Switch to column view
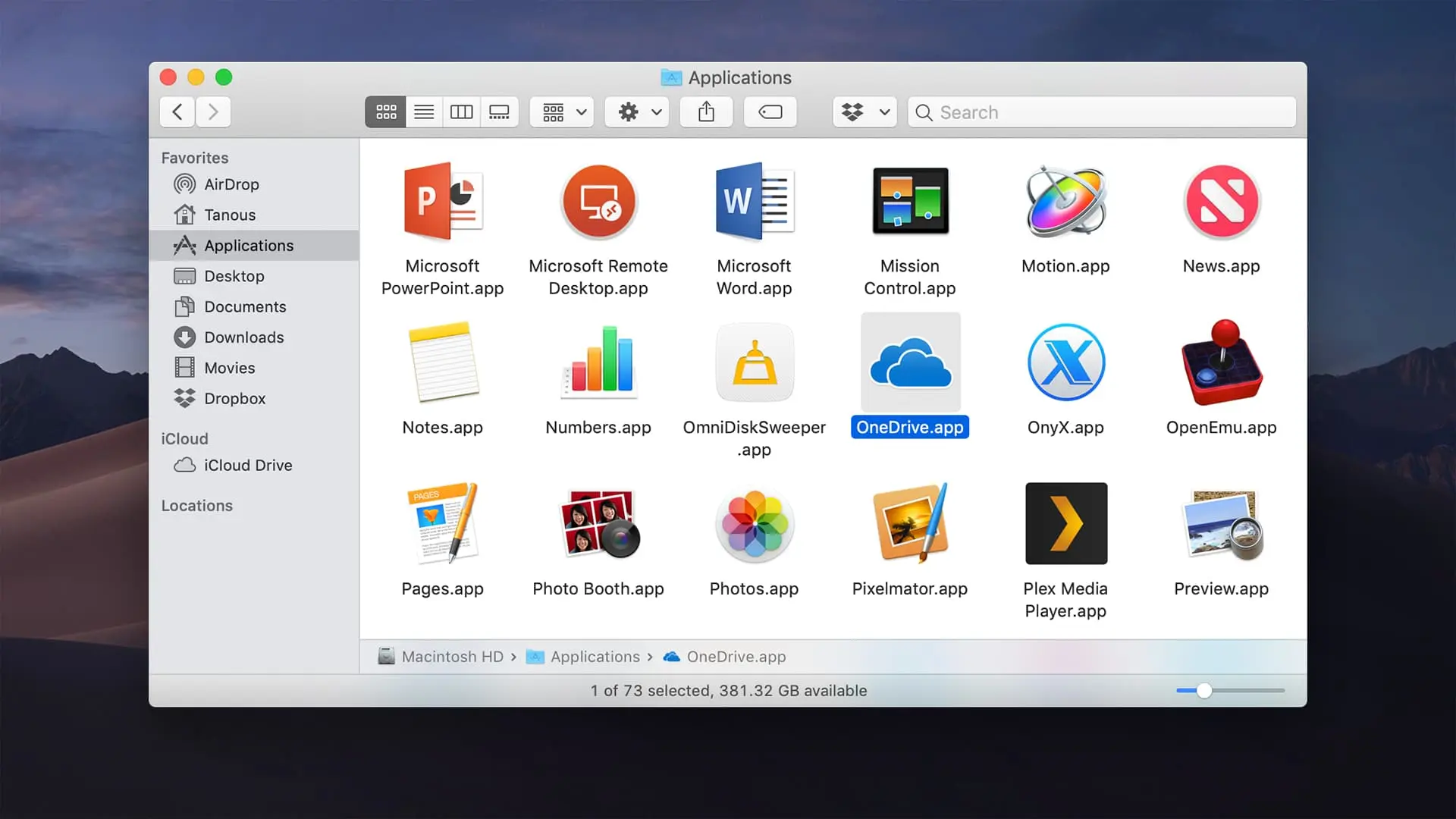The width and height of the screenshot is (1456, 819). 461,112
